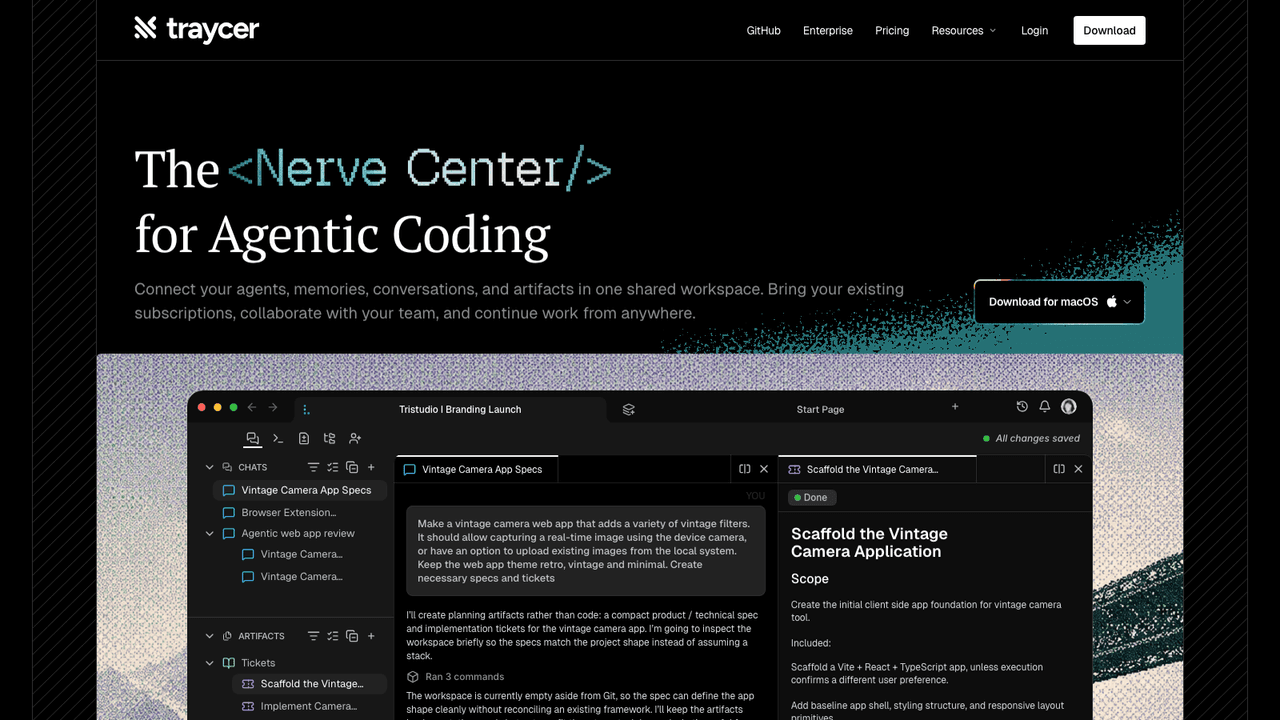Click the filter icon in the CHATS header
The height and width of the screenshot is (720, 1280).
pyautogui.click(x=313, y=467)
